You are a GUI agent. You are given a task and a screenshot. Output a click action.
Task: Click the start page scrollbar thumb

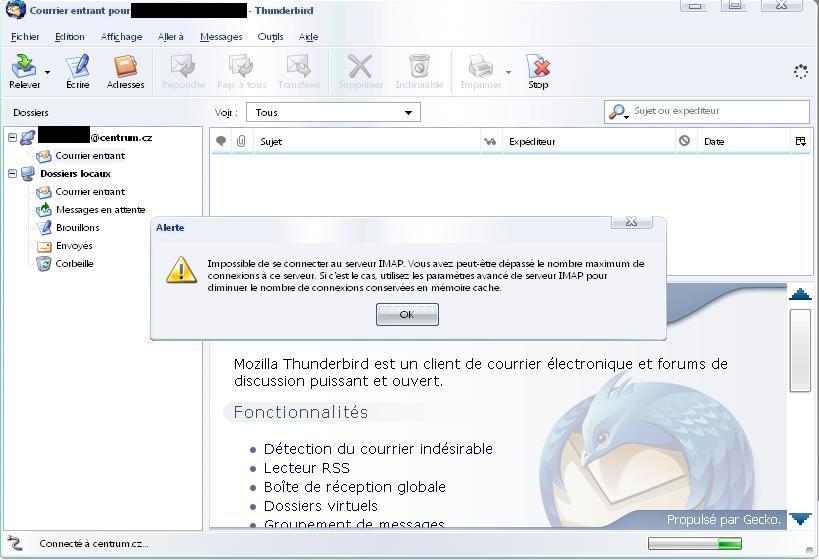800,350
